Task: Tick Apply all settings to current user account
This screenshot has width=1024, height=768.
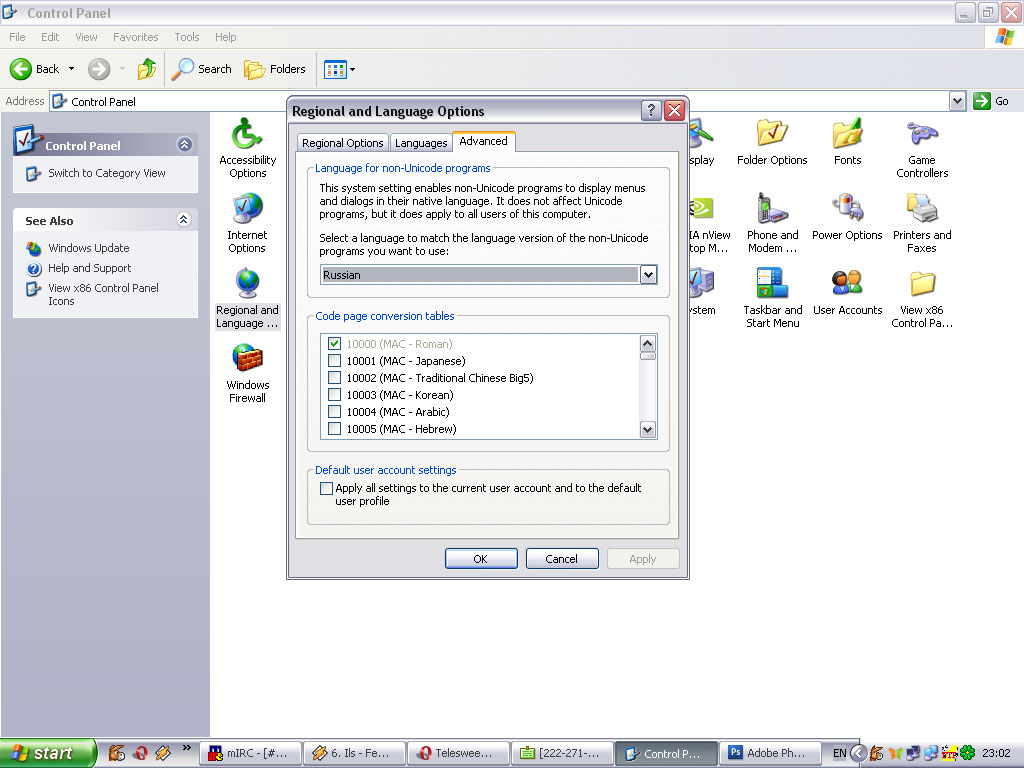Action: click(326, 489)
